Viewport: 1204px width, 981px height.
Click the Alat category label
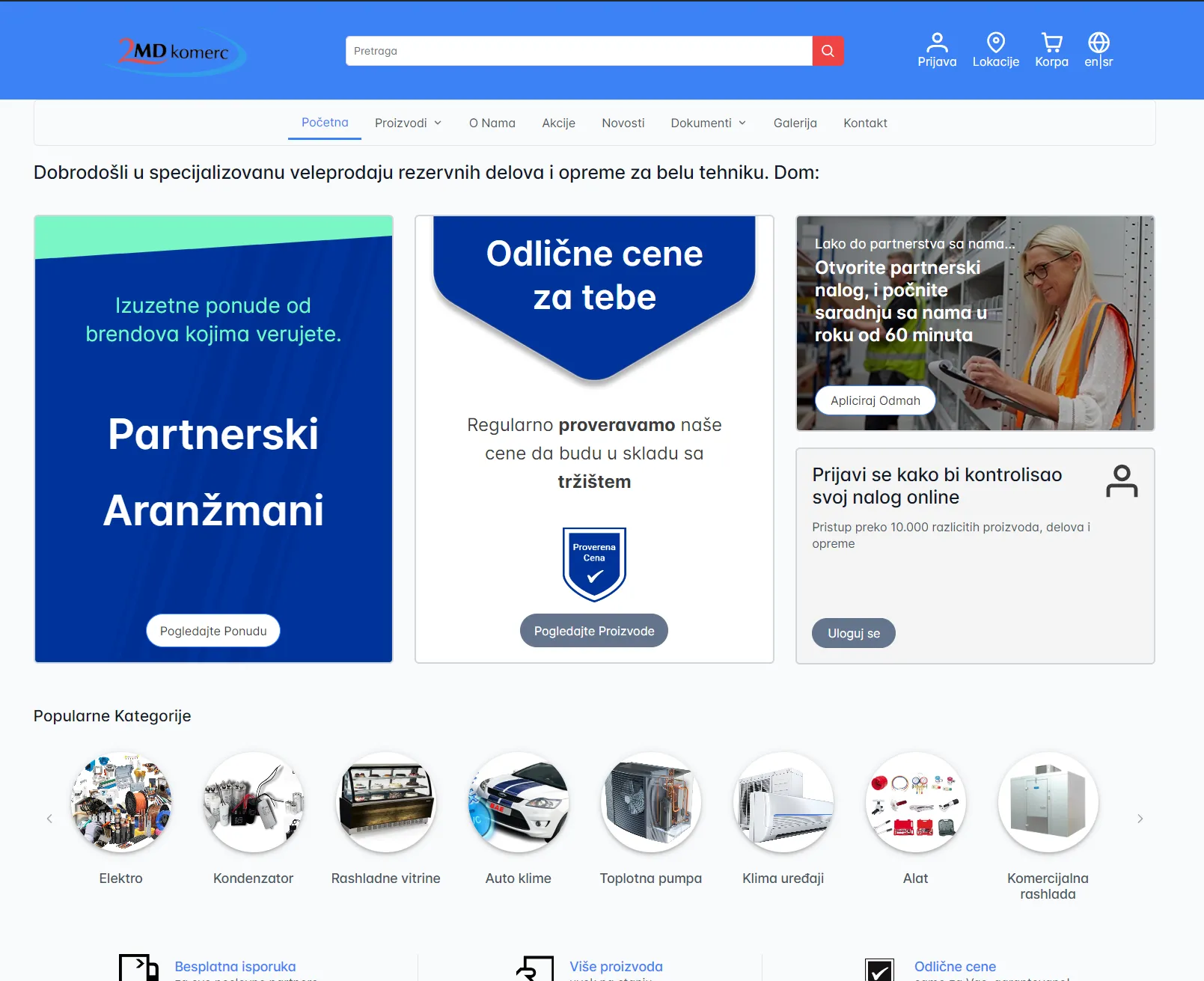click(x=916, y=878)
